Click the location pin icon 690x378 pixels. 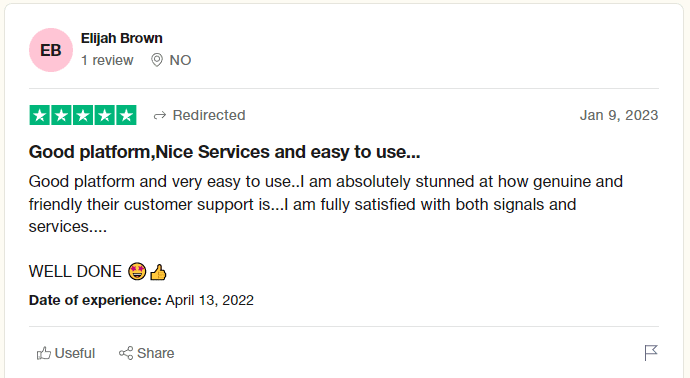tap(157, 60)
